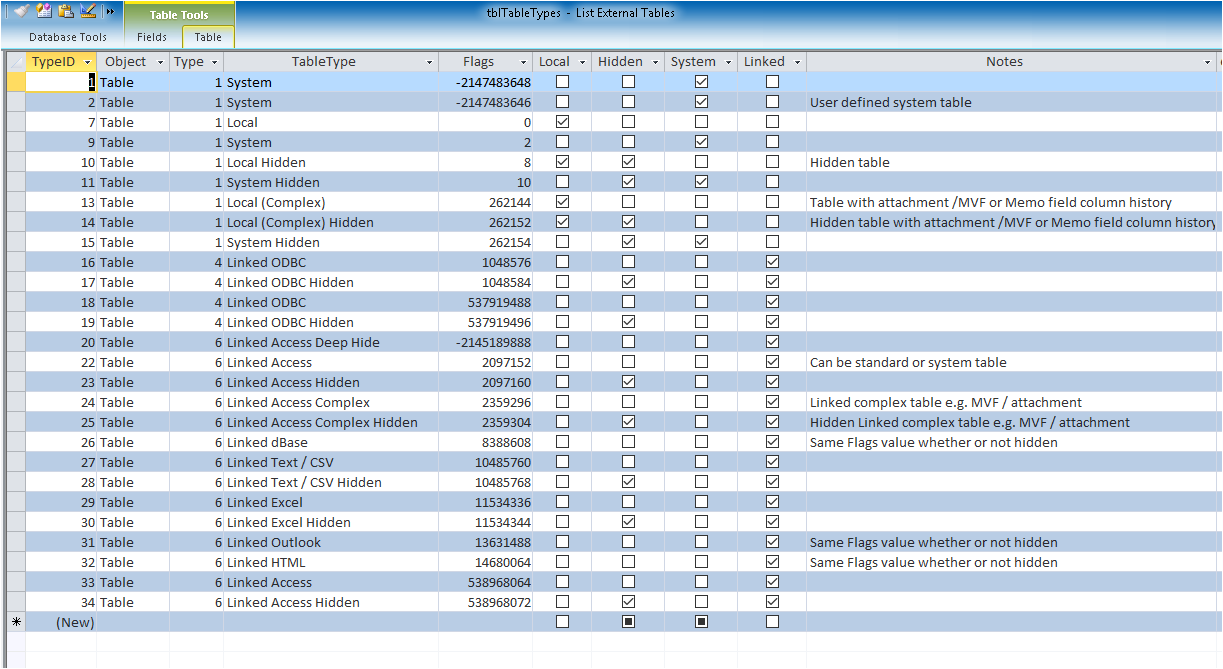Click the Object cell in the TypeID 34 row

pyautogui.click(x=133, y=602)
